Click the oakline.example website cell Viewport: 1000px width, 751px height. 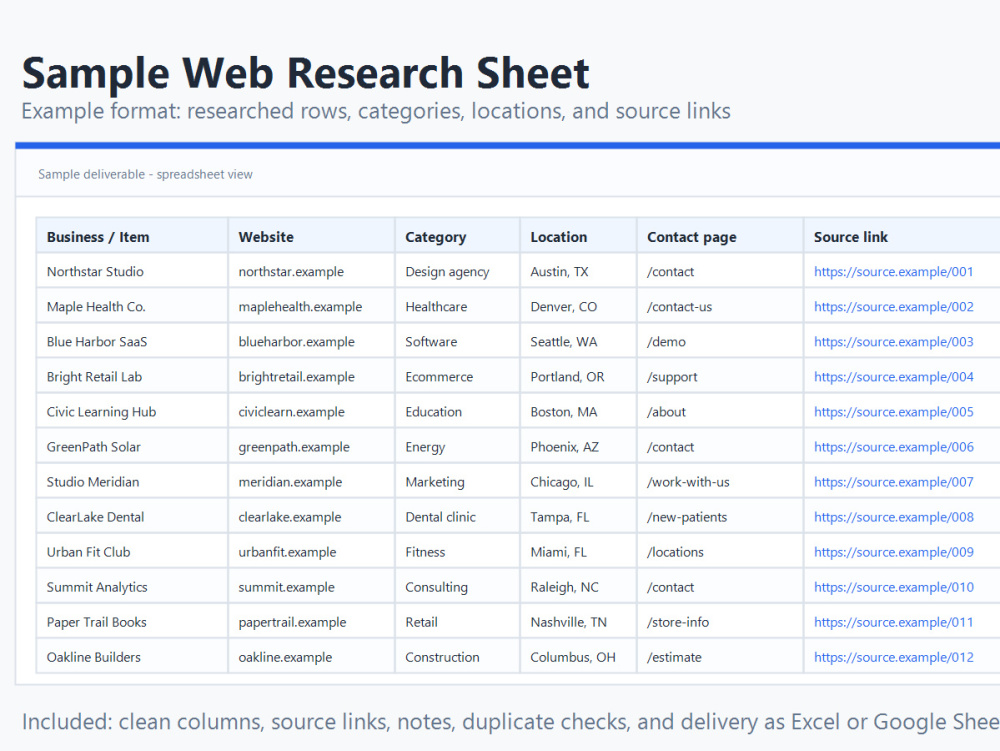311,657
